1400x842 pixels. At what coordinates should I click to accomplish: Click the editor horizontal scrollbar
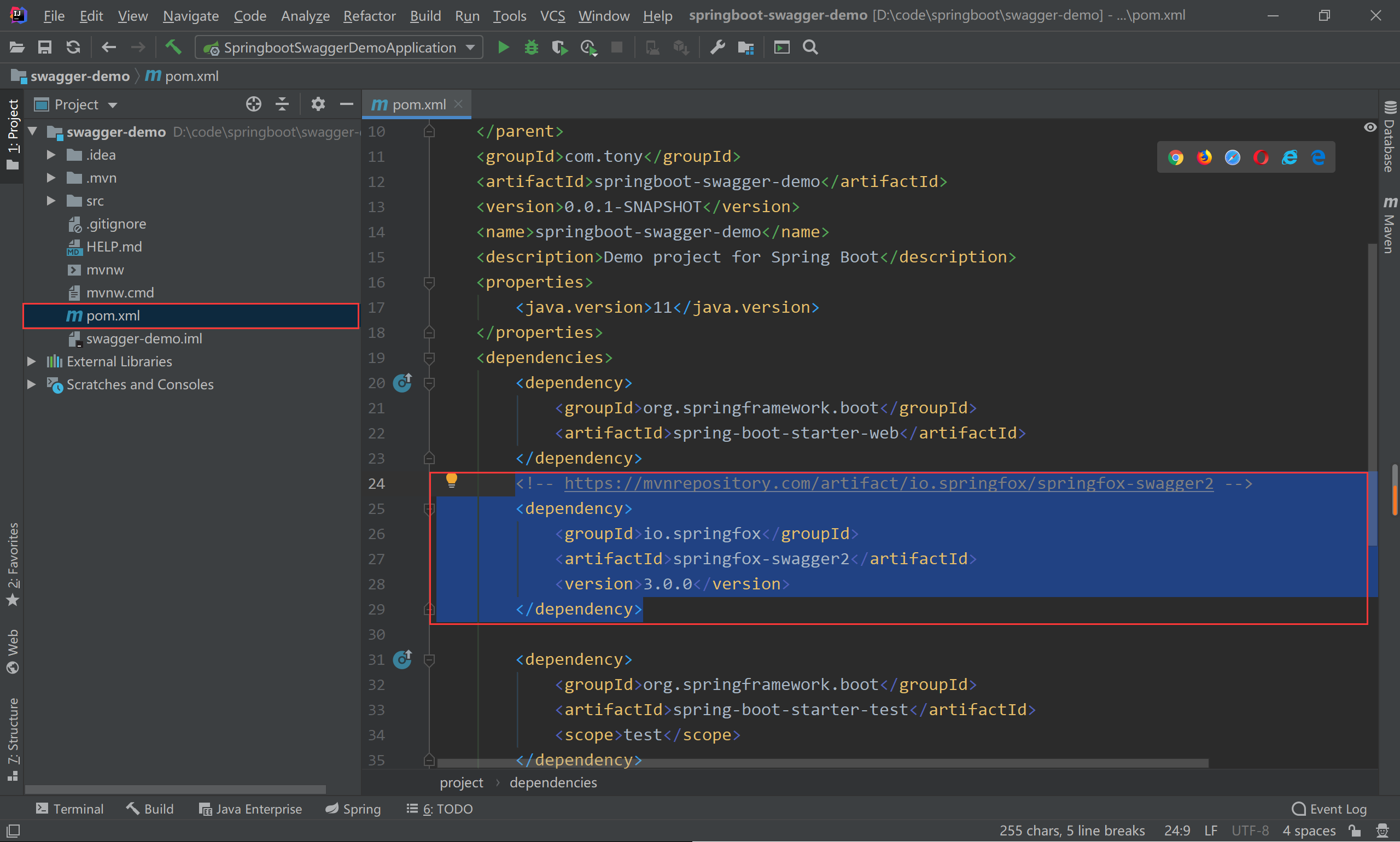(822, 764)
